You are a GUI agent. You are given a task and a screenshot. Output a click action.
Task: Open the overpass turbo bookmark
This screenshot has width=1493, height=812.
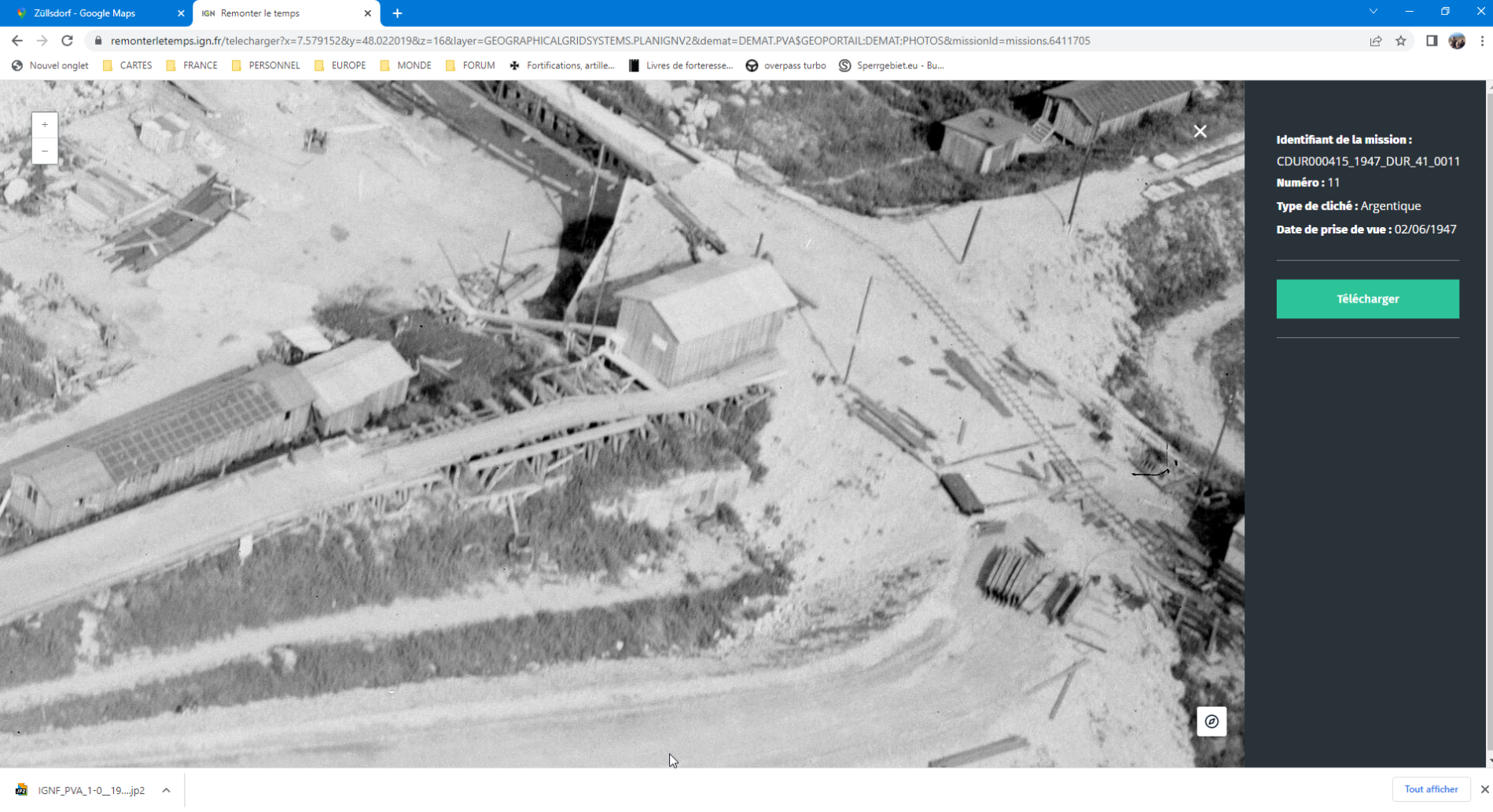pos(785,65)
